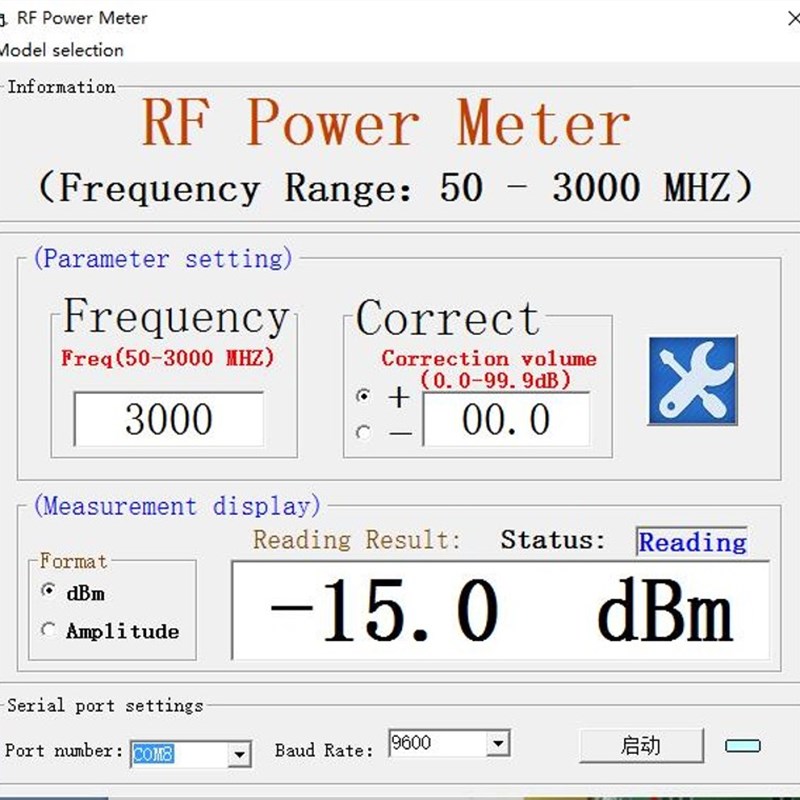Click the Information section header
Screen dimensions: 800x800
click(x=62, y=87)
